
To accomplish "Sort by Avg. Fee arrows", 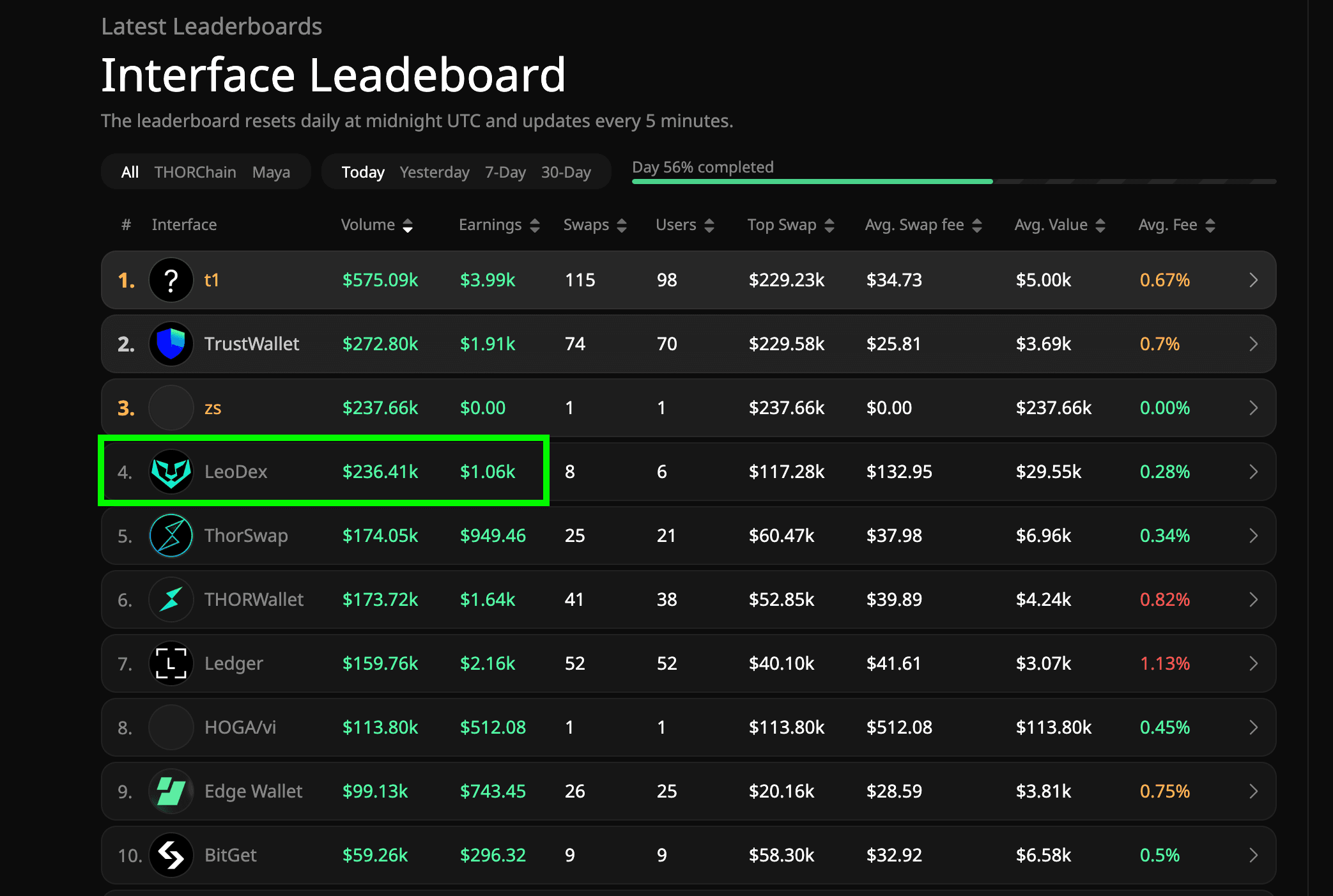I will click(x=1210, y=226).
